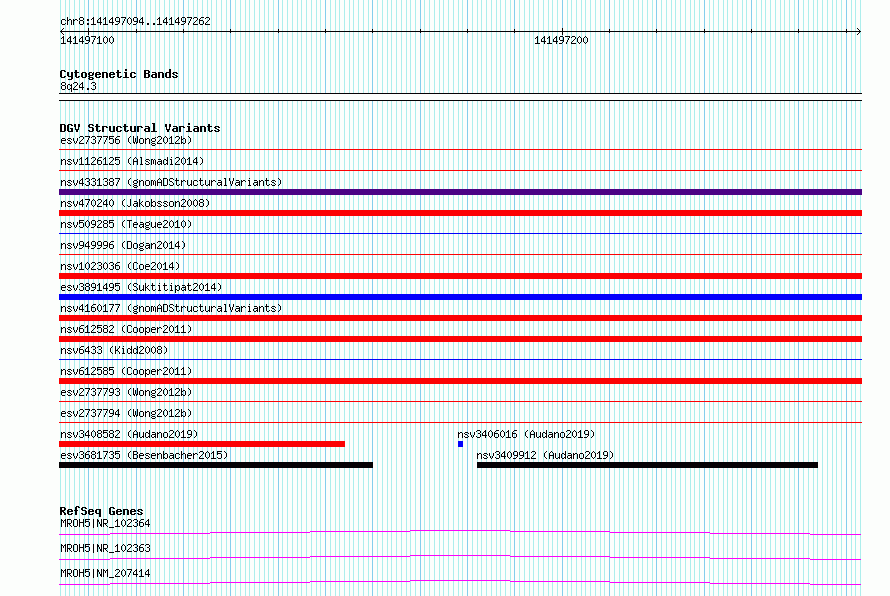The image size is (890, 596).
Task: Open variant esv2737794 (Wong2012b)
Action: pyautogui.click(x=126, y=413)
